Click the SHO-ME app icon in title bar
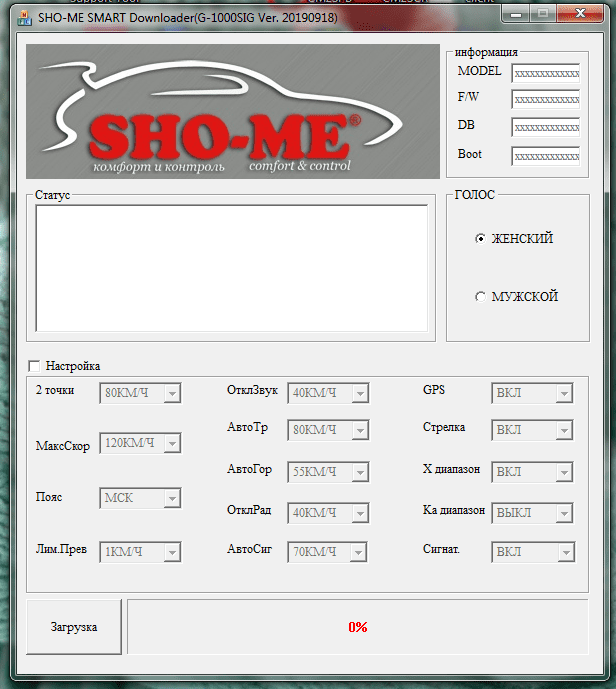616x689 pixels. pos(24,18)
